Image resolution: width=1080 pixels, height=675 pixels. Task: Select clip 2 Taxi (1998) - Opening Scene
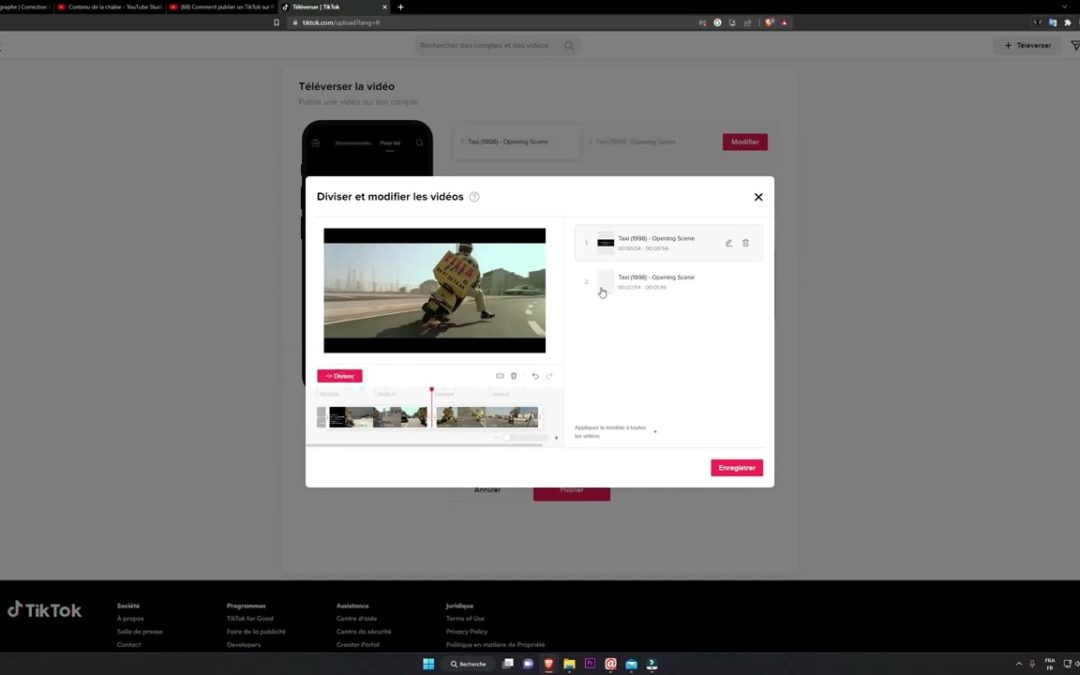pos(669,282)
